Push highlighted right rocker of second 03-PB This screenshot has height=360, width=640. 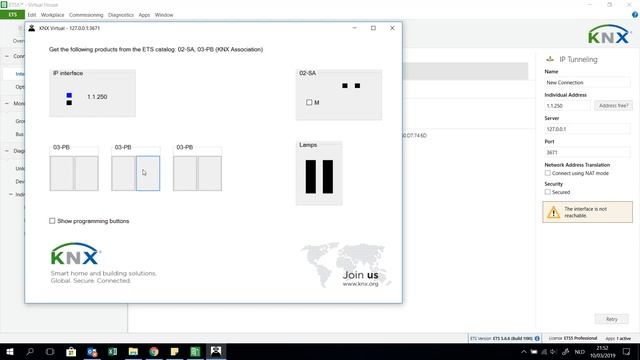click(148, 173)
